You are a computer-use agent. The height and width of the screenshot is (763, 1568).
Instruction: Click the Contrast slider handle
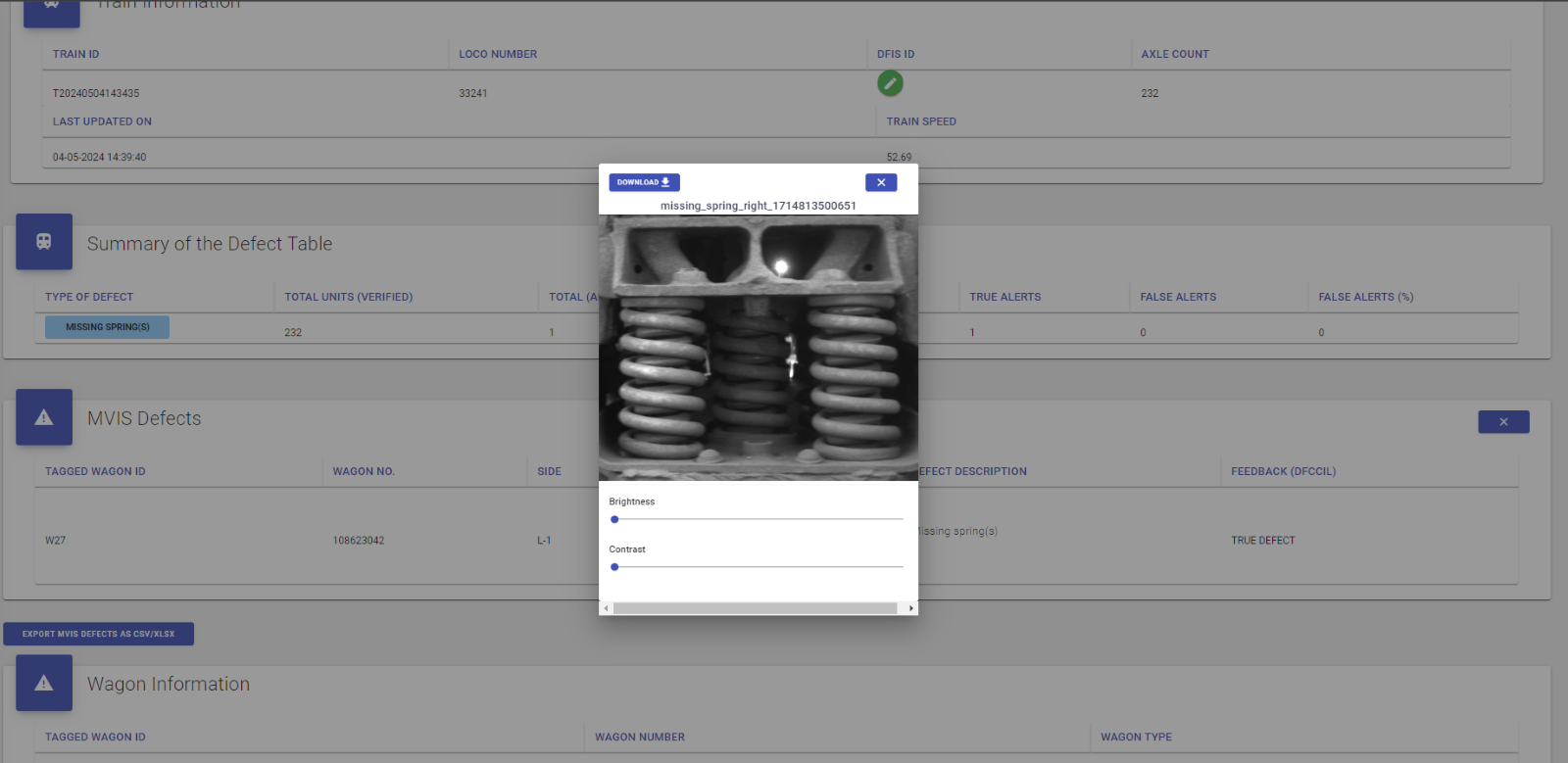[614, 567]
